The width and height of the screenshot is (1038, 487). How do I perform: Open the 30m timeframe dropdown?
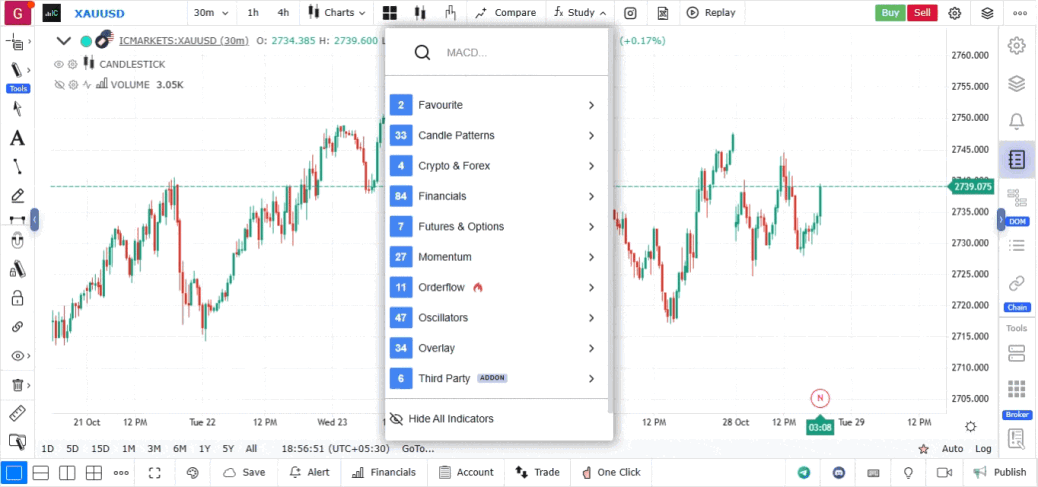point(210,13)
